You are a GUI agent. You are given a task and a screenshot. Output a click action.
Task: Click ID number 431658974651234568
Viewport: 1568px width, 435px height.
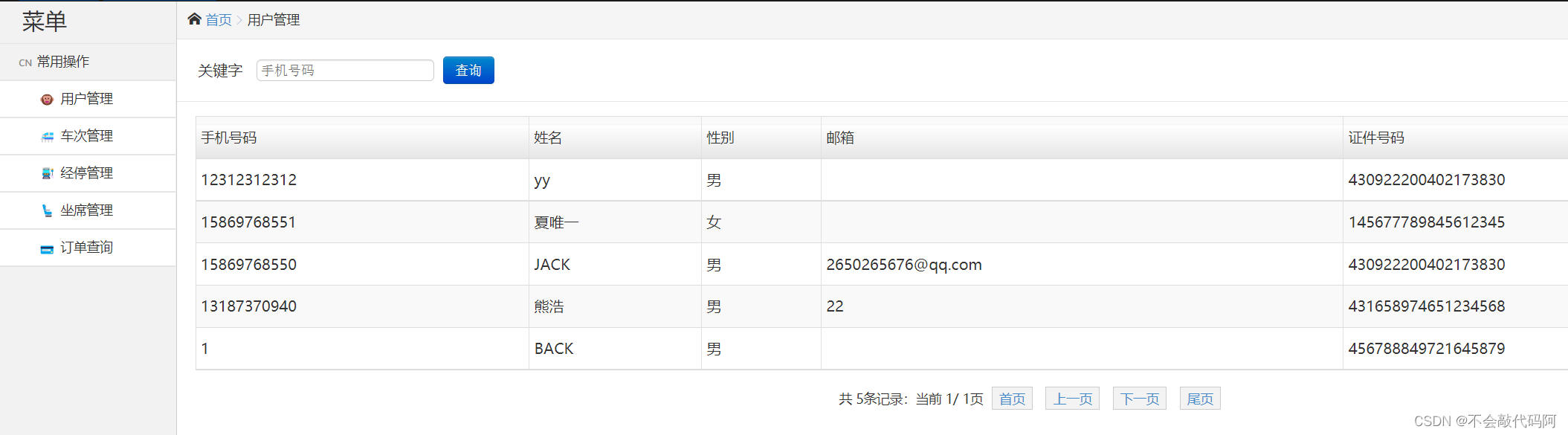1426,306
